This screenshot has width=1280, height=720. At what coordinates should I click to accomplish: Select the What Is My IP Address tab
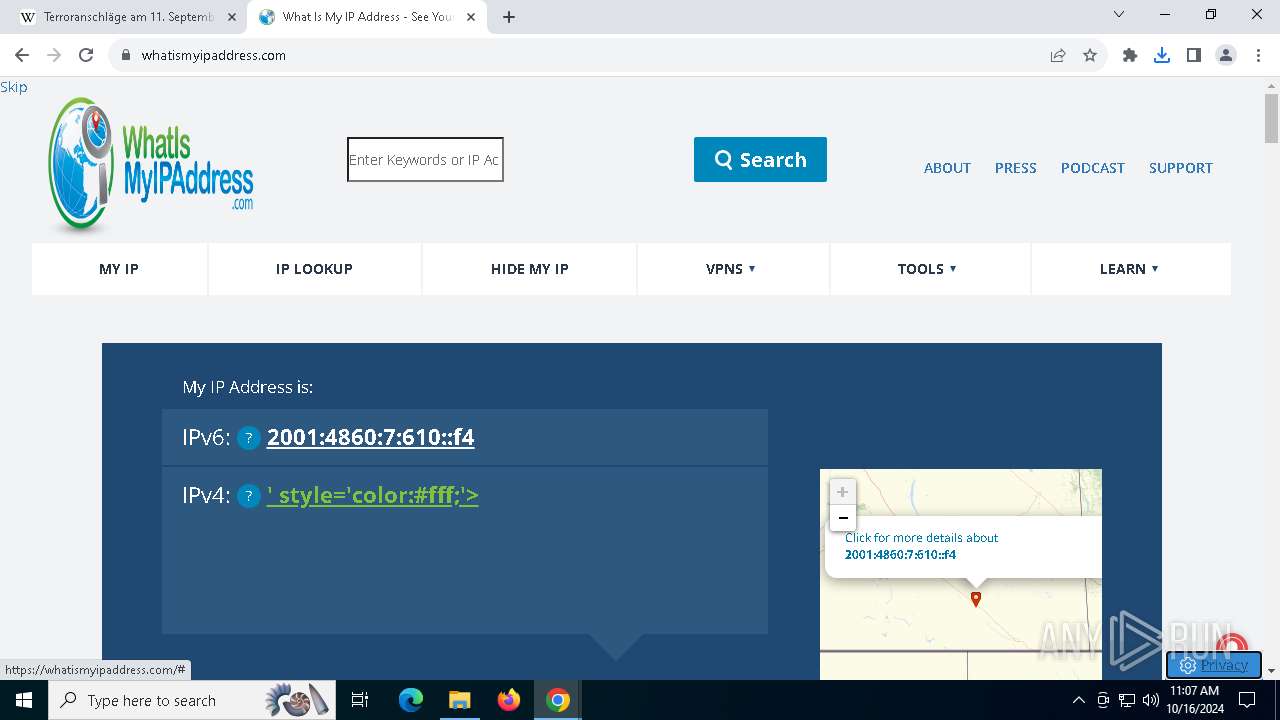pos(367,17)
